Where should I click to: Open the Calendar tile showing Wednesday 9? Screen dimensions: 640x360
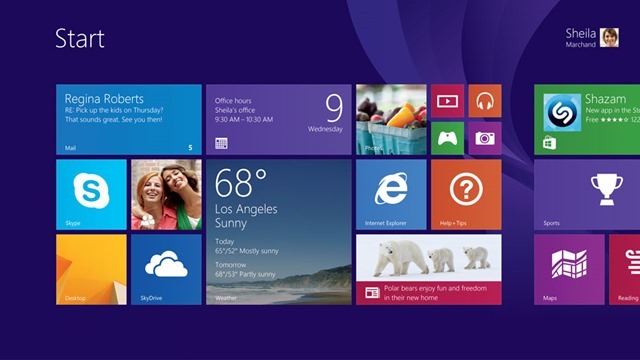pos(278,120)
